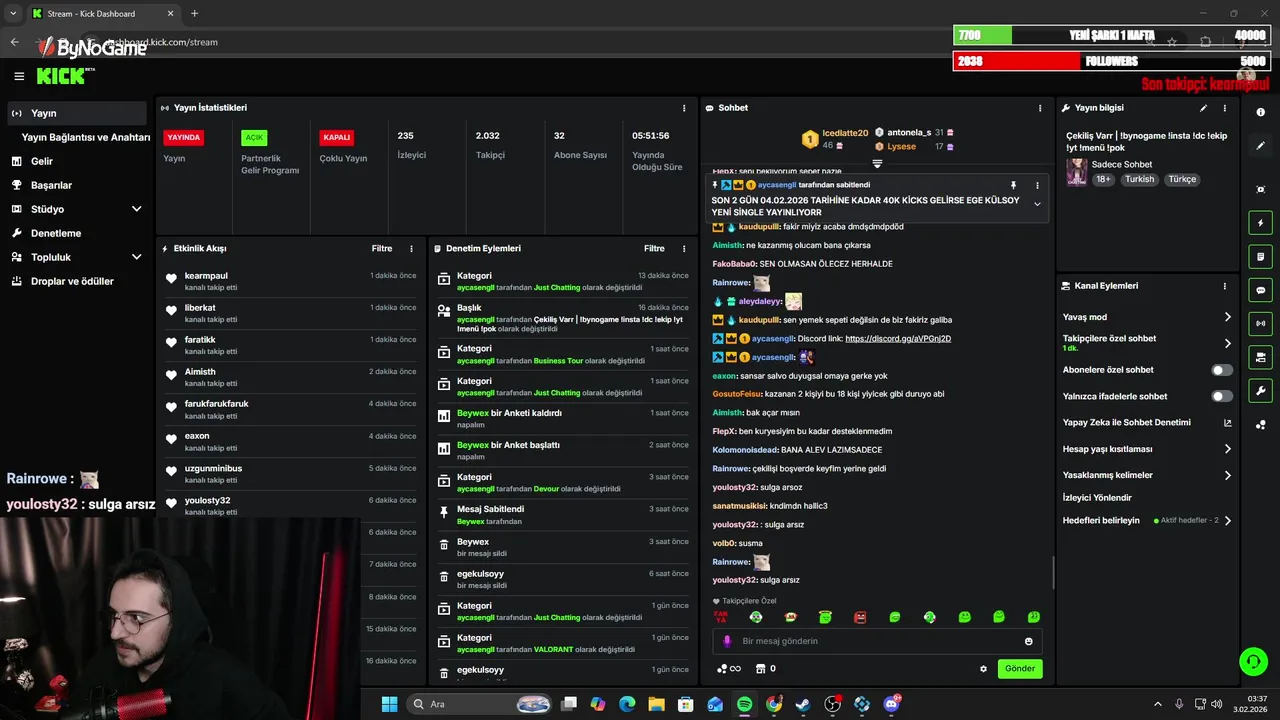
Task: Open Yapay Zeka ile Sohbet Denetimi
Action: point(1147,422)
